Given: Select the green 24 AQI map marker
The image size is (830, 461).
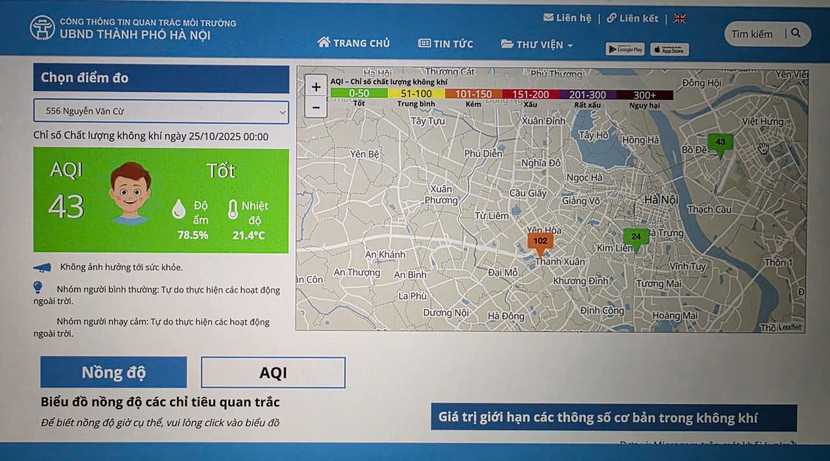Looking at the screenshot, I should click(x=635, y=238).
